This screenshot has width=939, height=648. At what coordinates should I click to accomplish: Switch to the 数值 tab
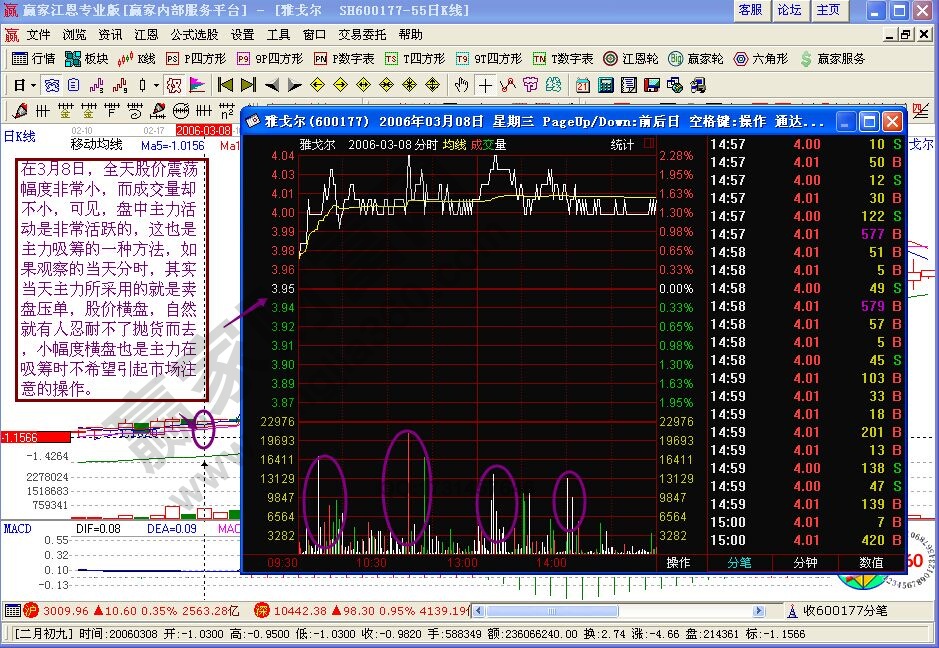pos(870,563)
